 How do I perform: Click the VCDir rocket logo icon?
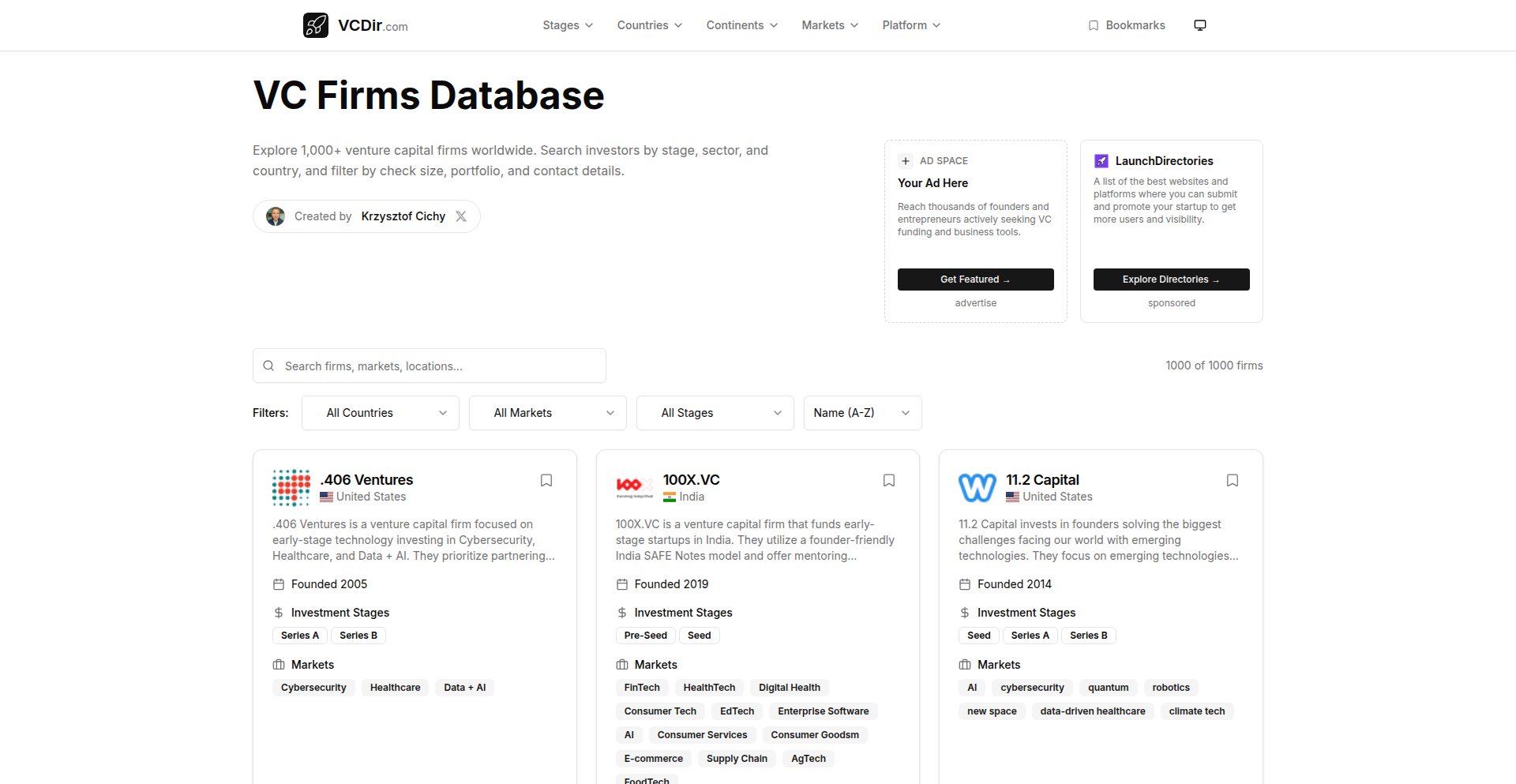point(316,25)
